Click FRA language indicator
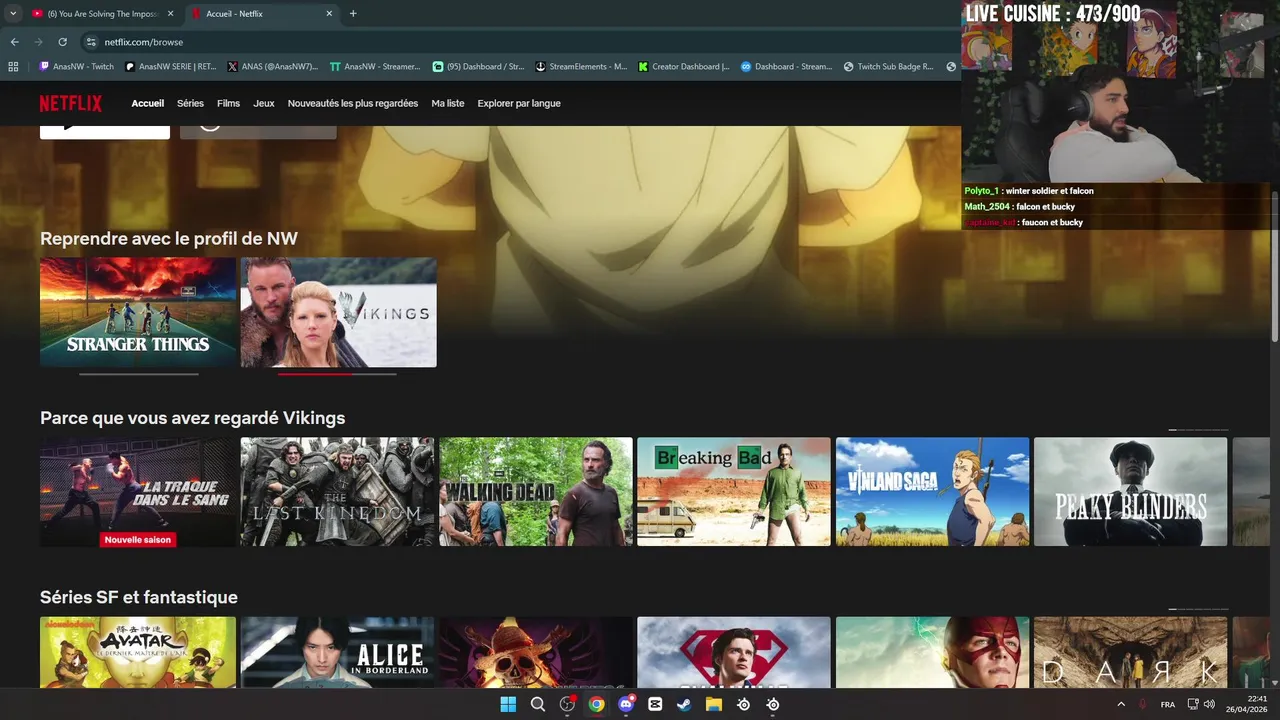This screenshot has height=720, width=1280. (x=1168, y=704)
